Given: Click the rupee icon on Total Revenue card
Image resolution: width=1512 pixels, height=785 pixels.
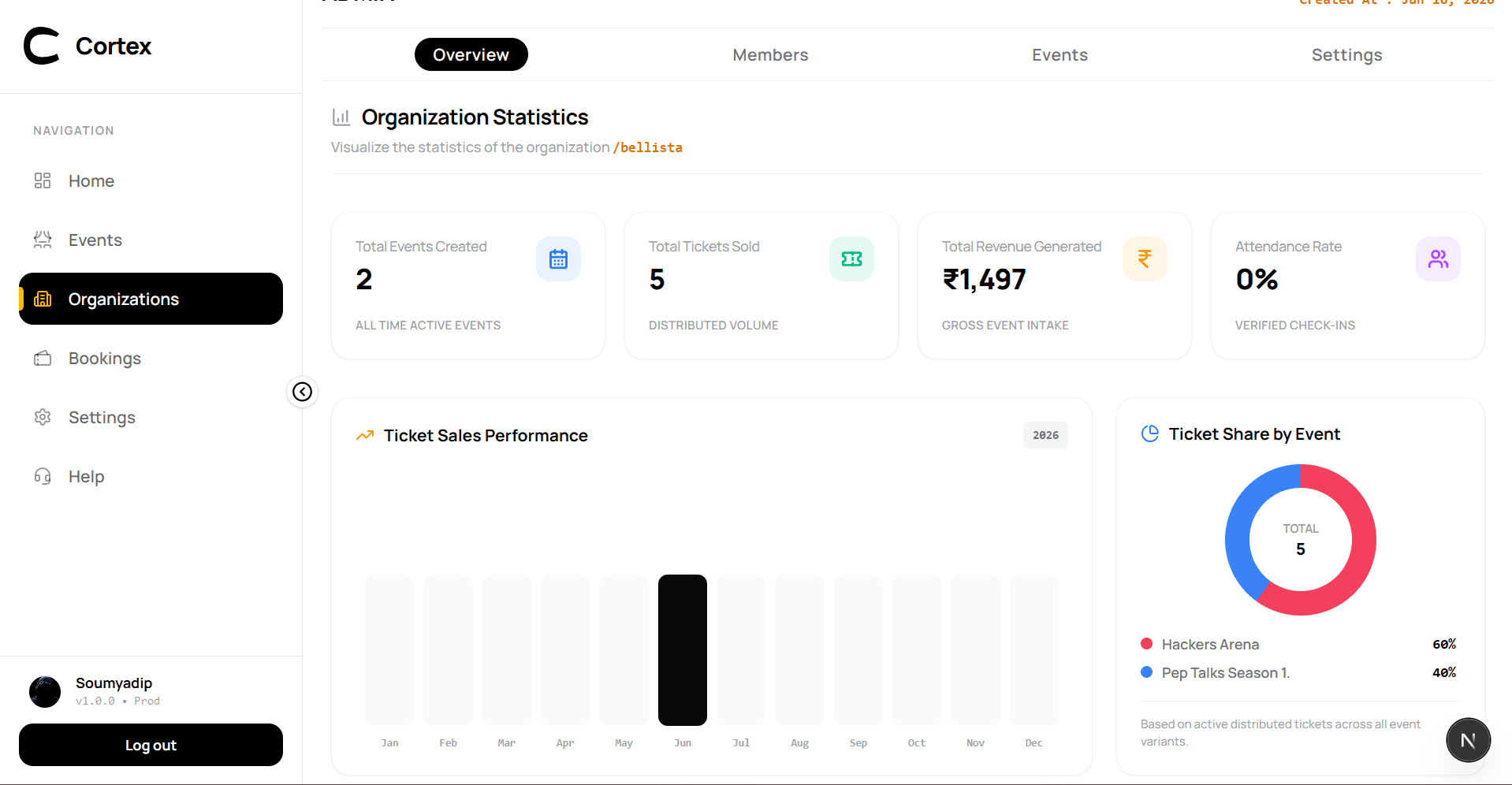Looking at the screenshot, I should pos(1145,259).
